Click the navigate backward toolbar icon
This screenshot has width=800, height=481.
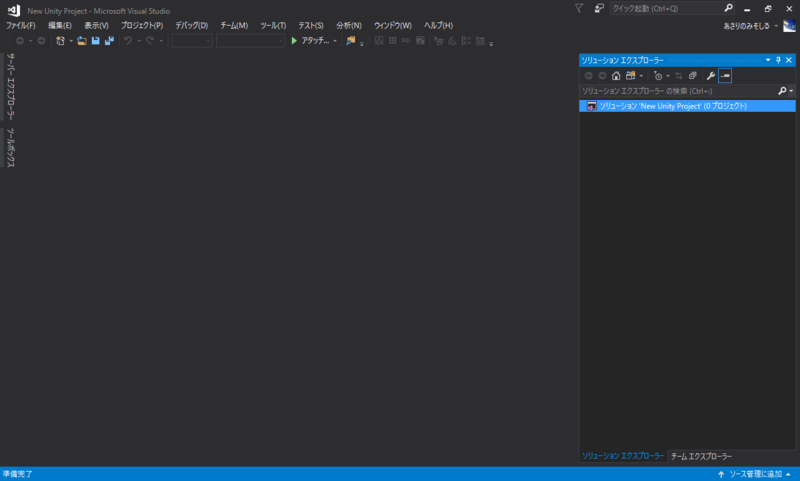(x=20, y=41)
